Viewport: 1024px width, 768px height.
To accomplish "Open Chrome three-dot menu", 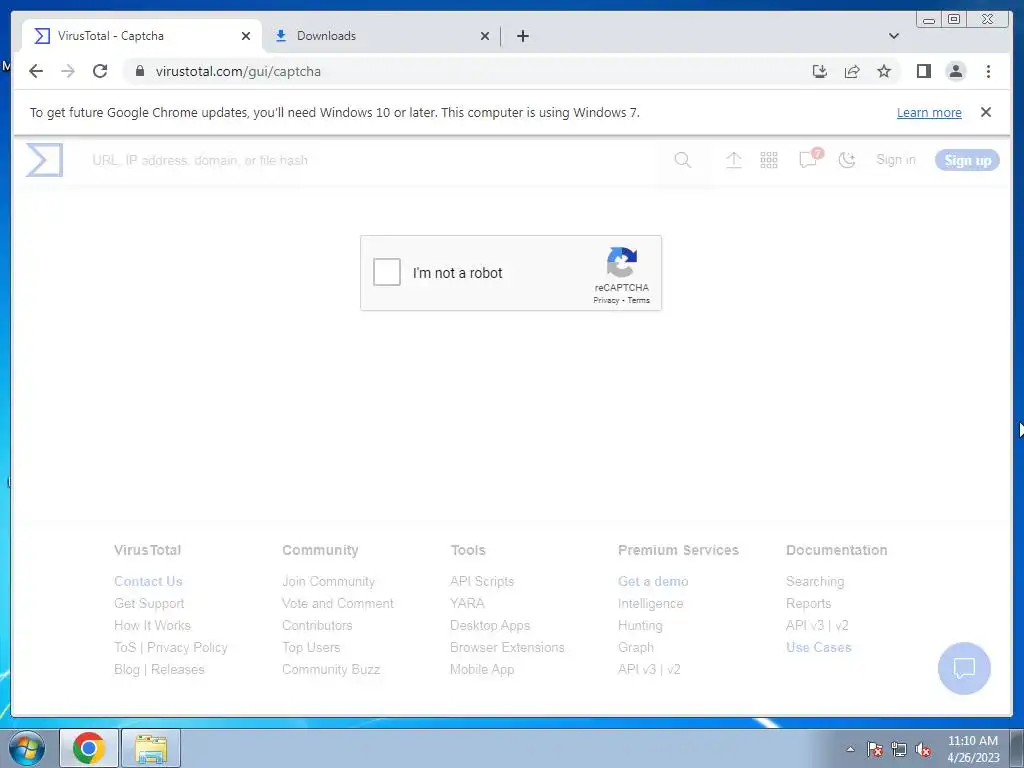I will coord(988,71).
